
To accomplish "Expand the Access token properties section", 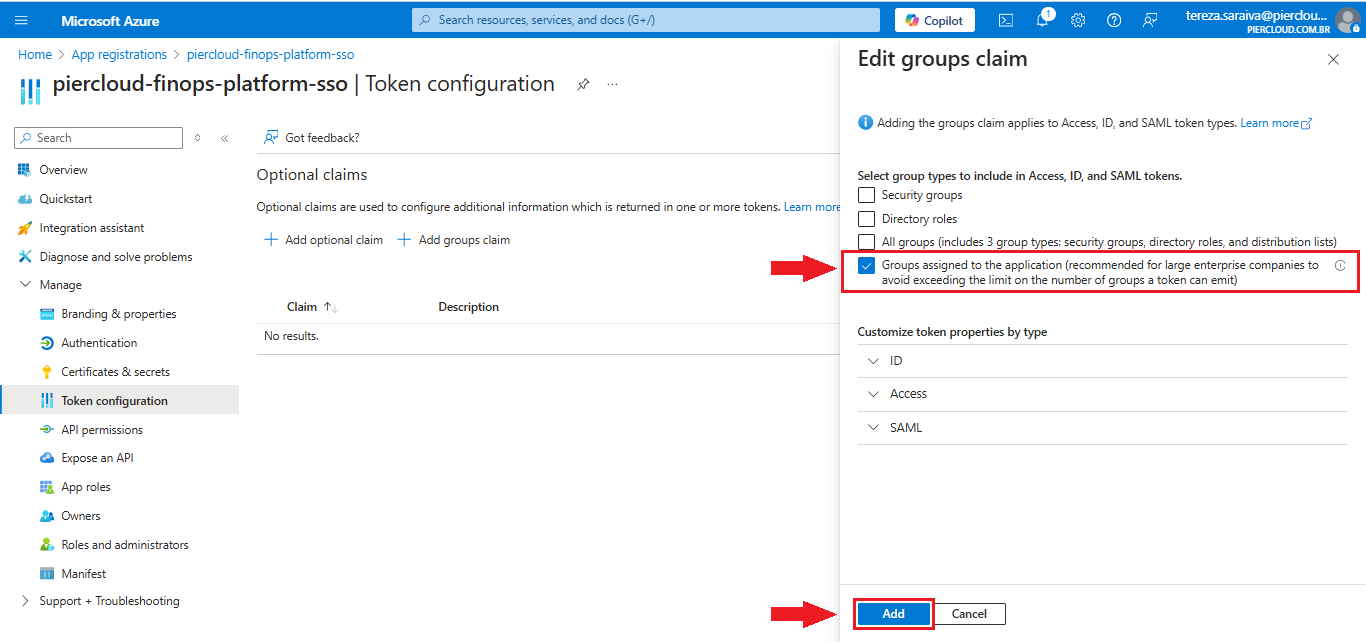I will click(x=907, y=394).
